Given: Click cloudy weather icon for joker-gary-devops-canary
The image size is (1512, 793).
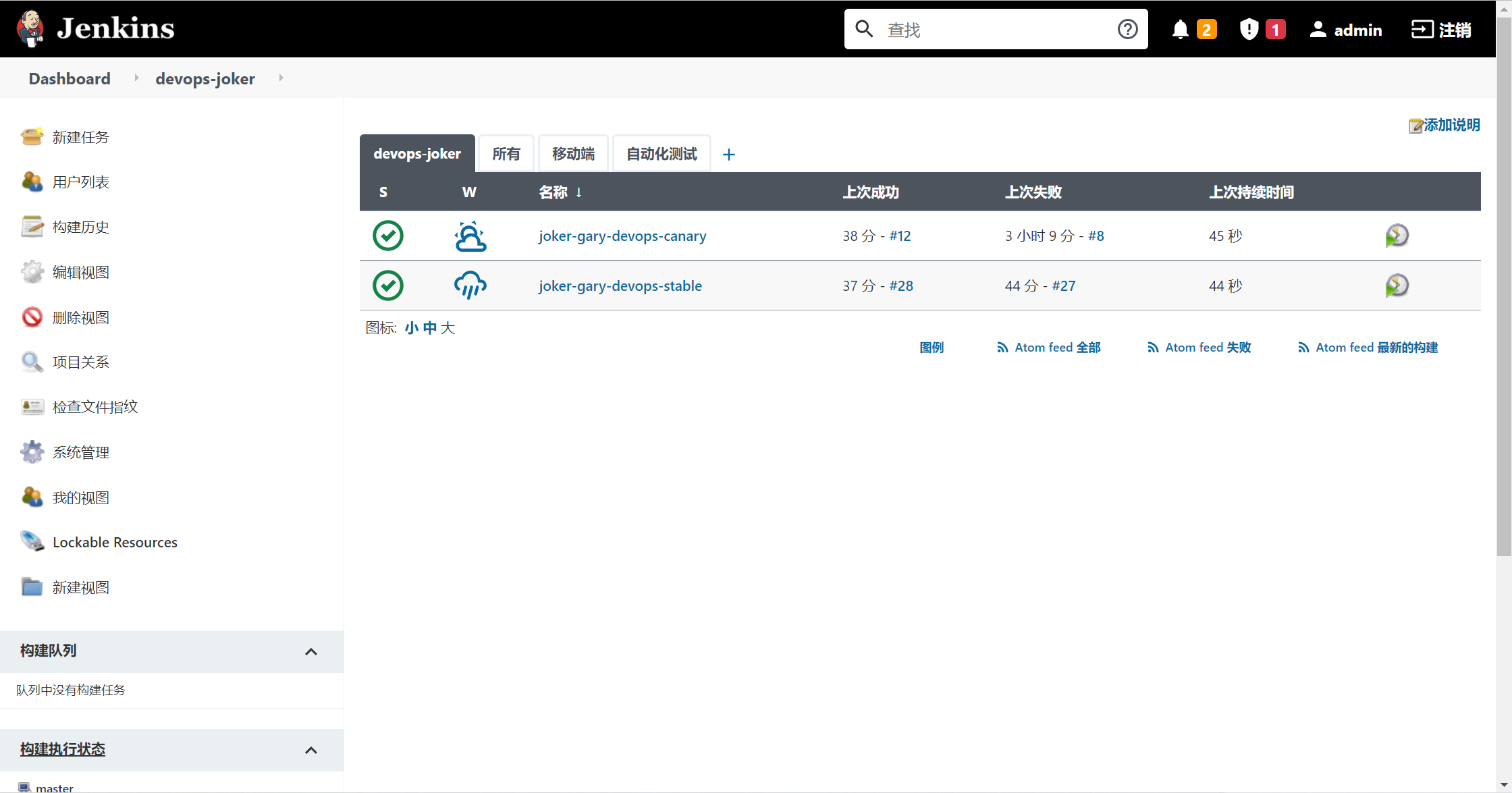Looking at the screenshot, I should (x=470, y=236).
